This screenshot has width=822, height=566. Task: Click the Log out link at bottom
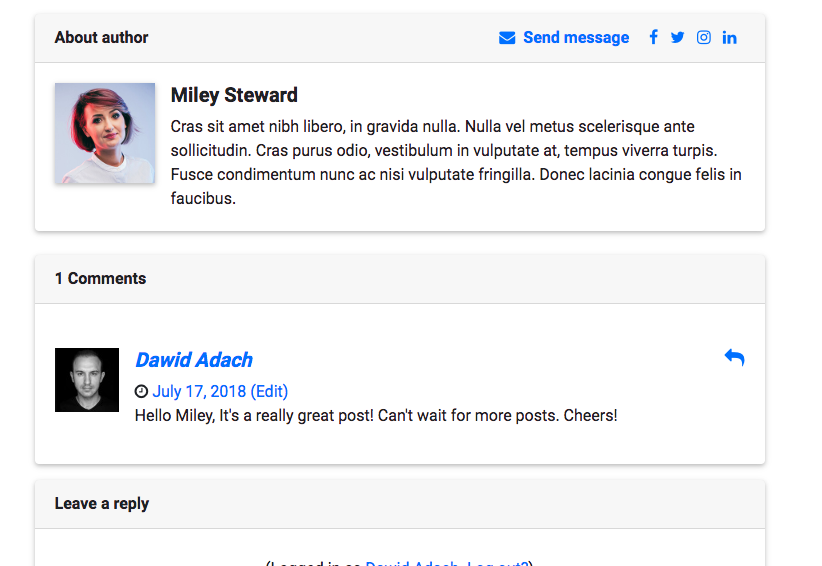coord(497,563)
